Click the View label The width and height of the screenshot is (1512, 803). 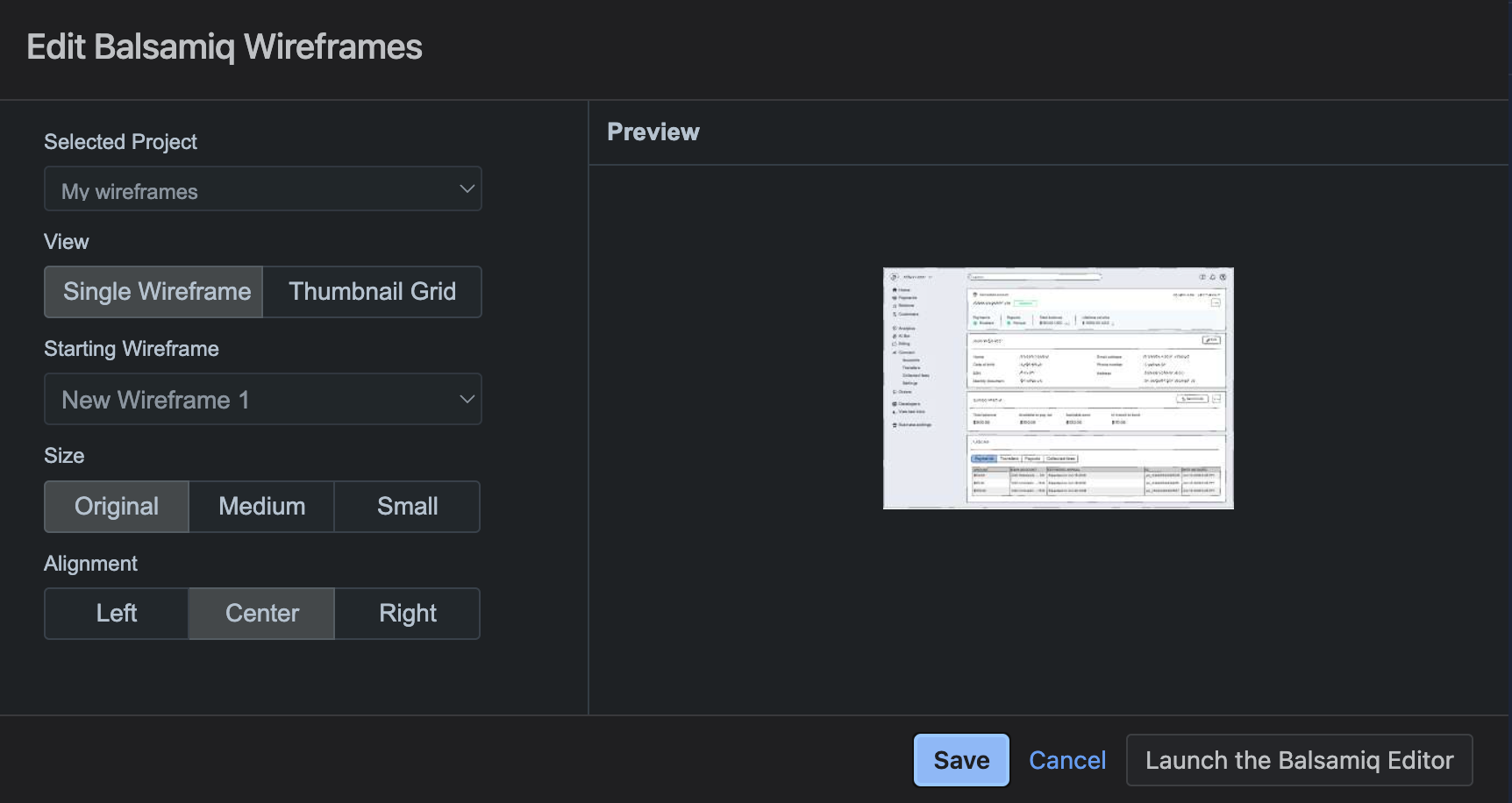(x=67, y=242)
